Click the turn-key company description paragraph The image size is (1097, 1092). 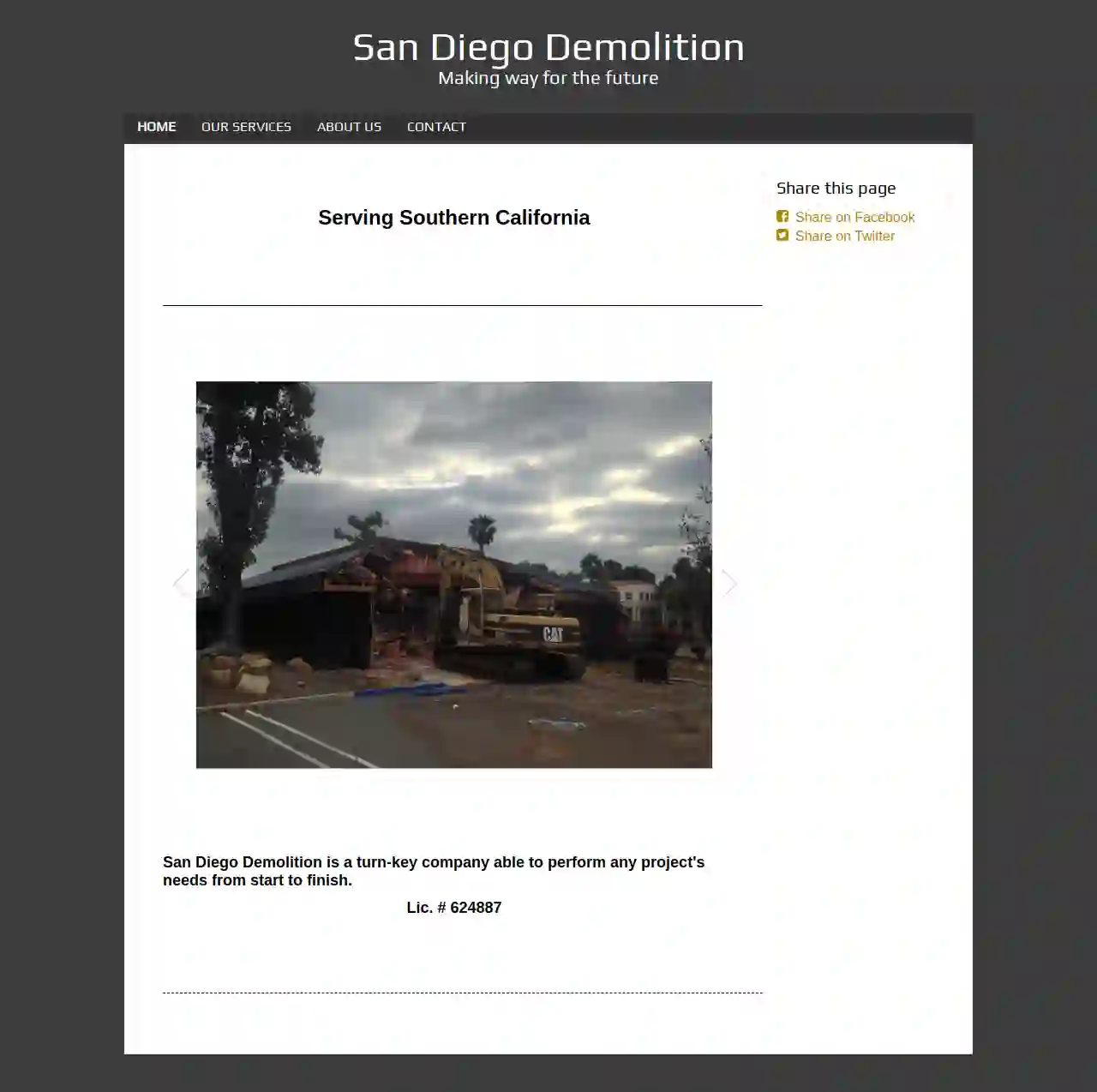(434, 871)
